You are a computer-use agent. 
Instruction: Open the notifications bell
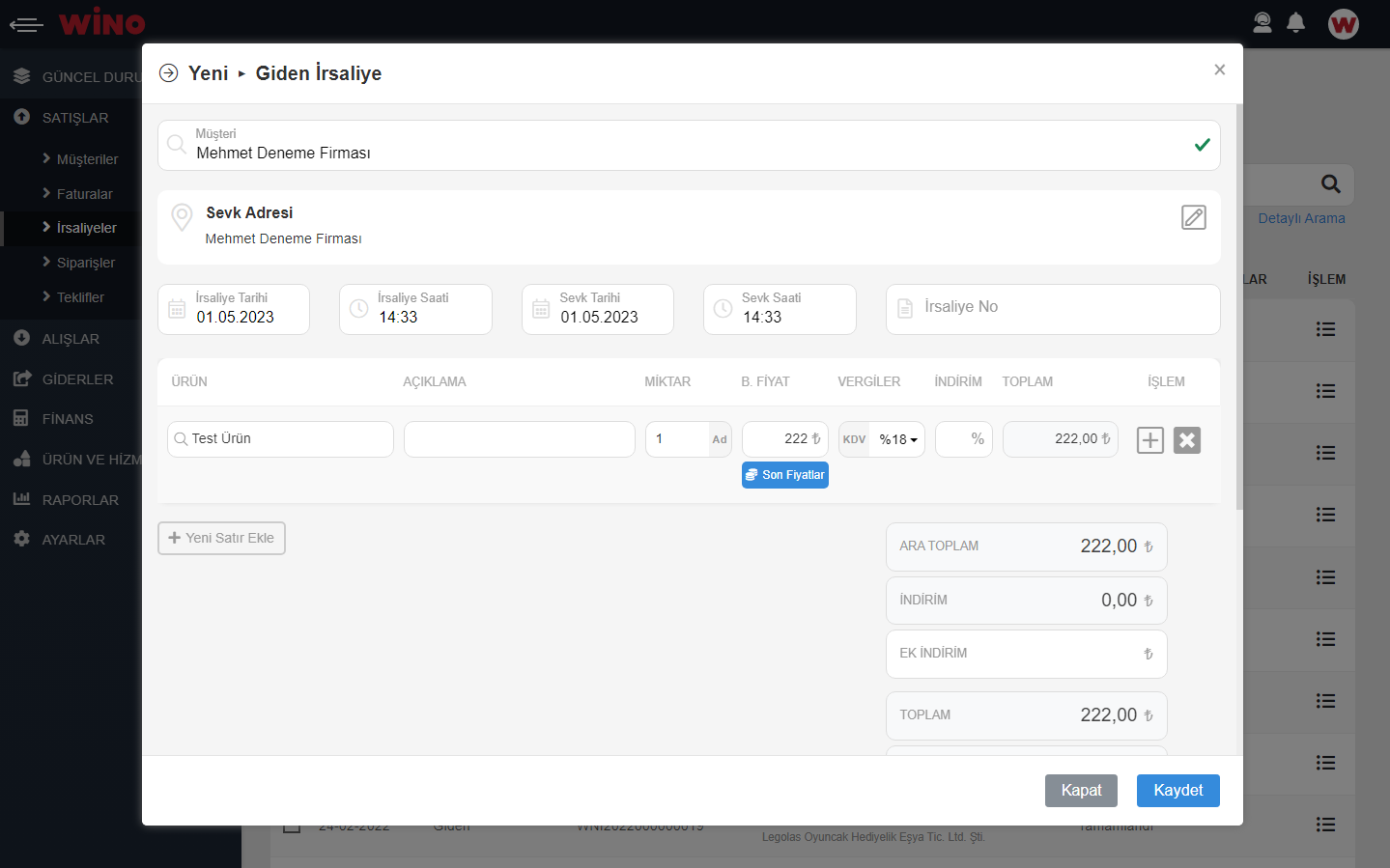click(1295, 23)
